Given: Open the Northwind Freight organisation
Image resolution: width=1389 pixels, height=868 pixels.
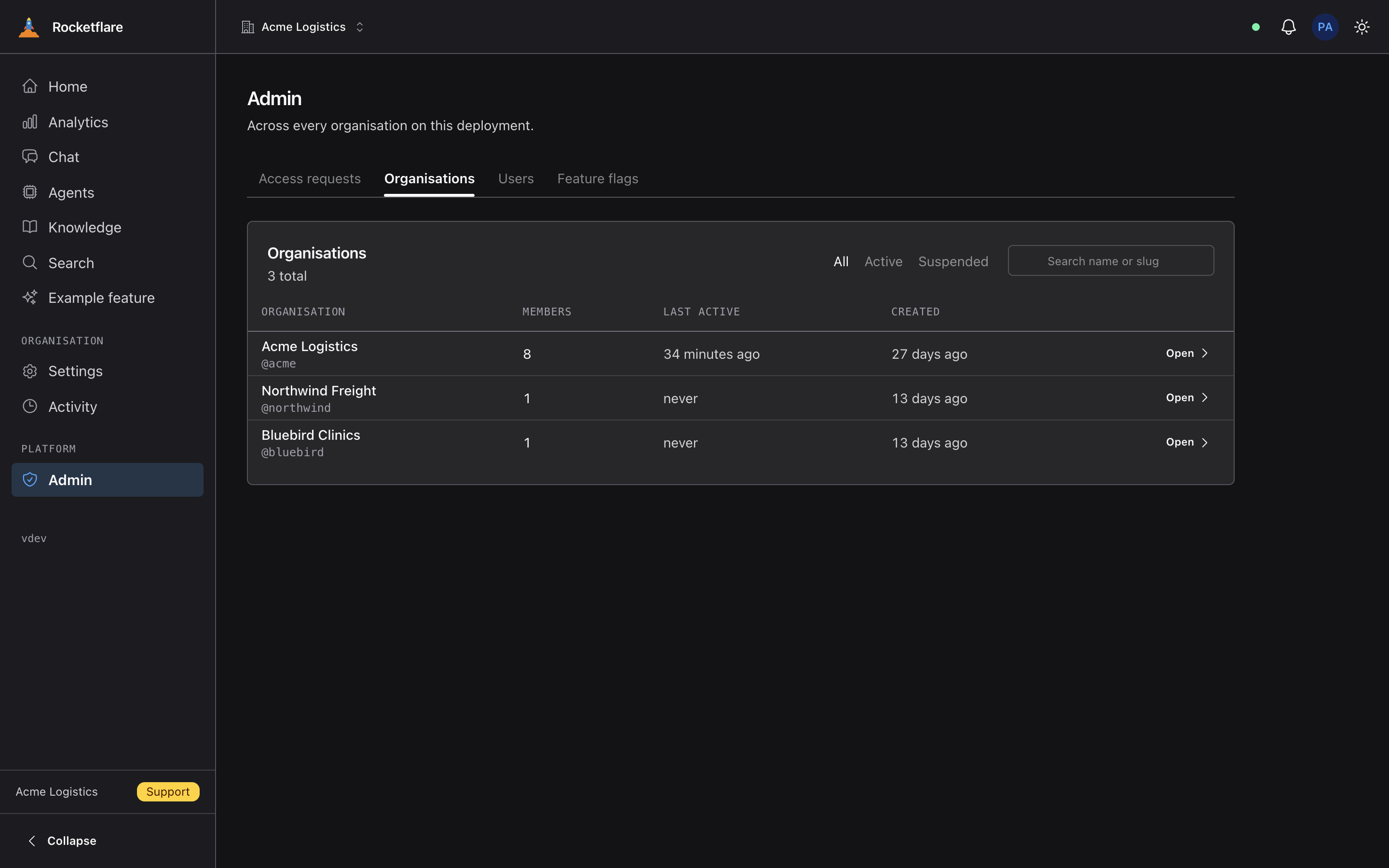Looking at the screenshot, I should pos(1187,398).
